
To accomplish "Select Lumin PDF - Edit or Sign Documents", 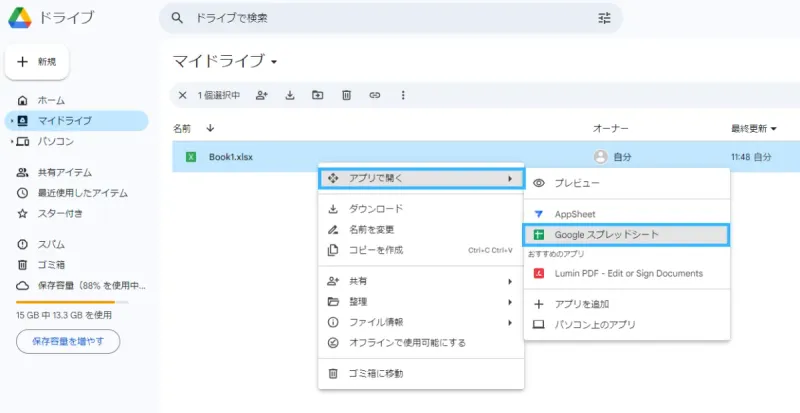I will pyautogui.click(x=627, y=274).
